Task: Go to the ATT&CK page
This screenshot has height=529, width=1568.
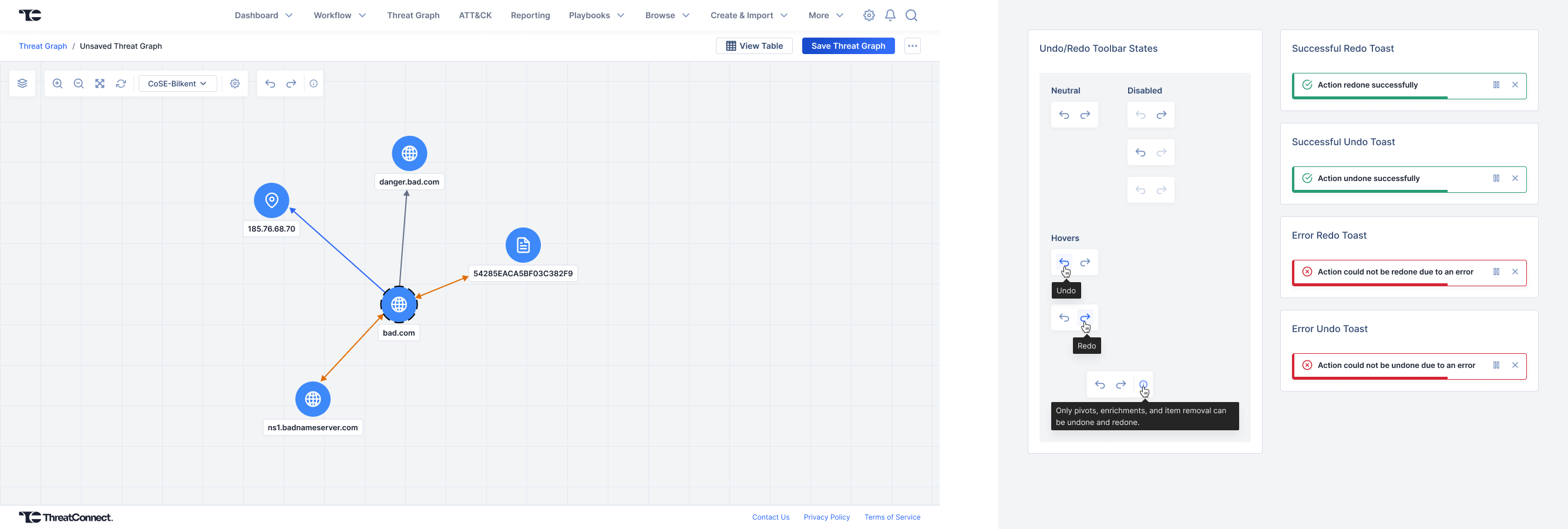Action: pyautogui.click(x=475, y=15)
